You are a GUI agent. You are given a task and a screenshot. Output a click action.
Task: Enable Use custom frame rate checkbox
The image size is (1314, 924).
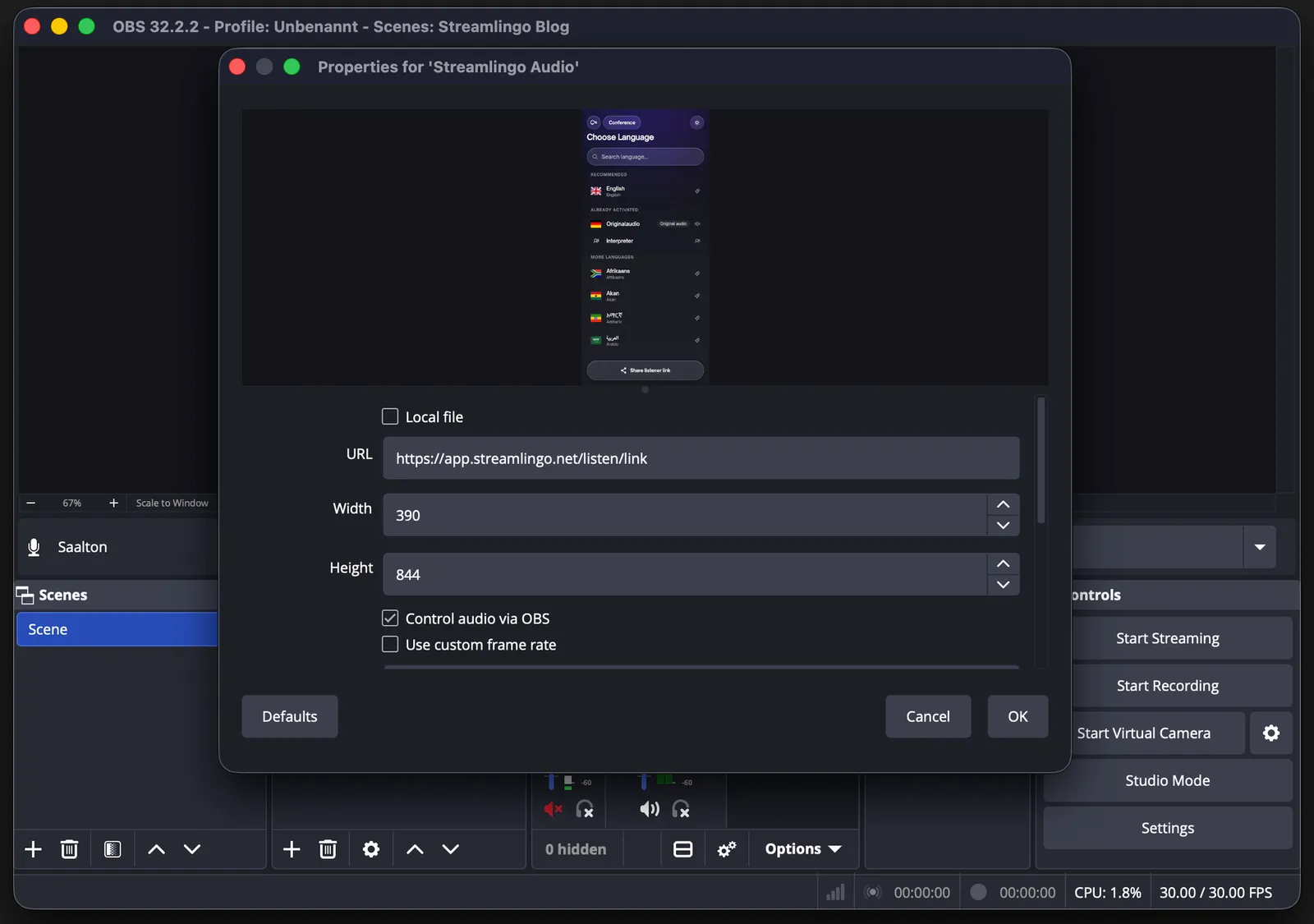tap(390, 644)
